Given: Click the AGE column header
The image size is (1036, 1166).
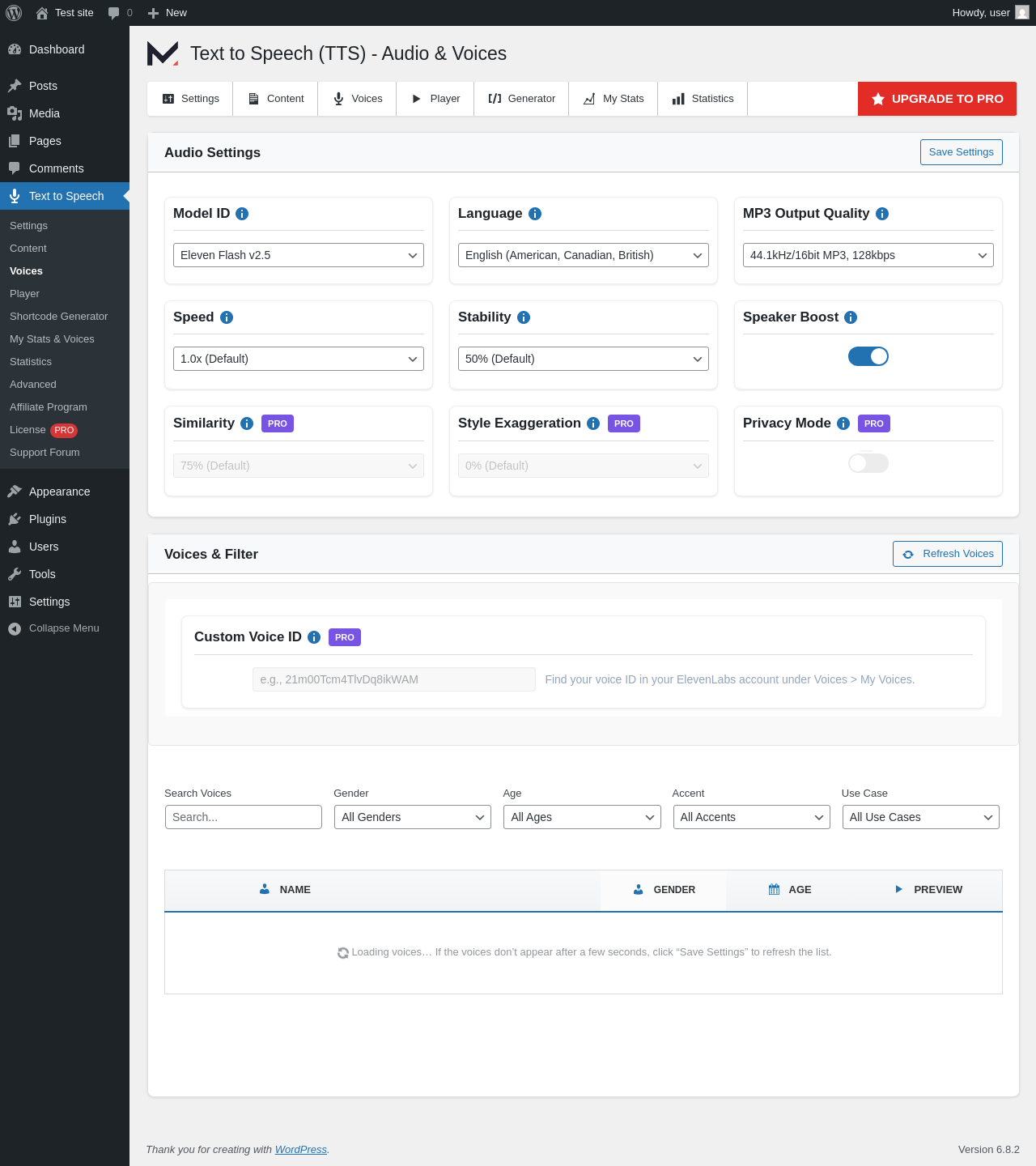Looking at the screenshot, I should 790,890.
